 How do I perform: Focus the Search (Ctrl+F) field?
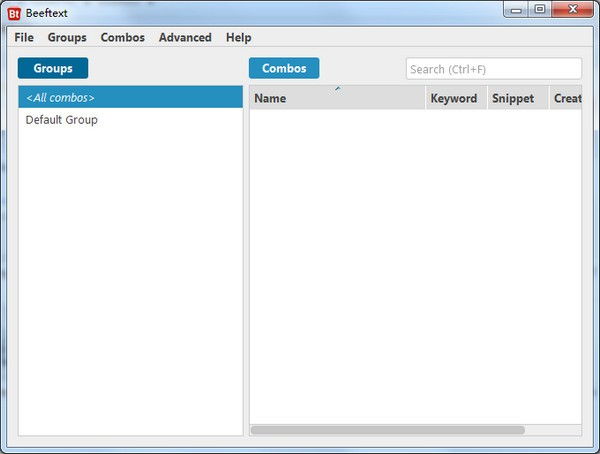tap(494, 69)
